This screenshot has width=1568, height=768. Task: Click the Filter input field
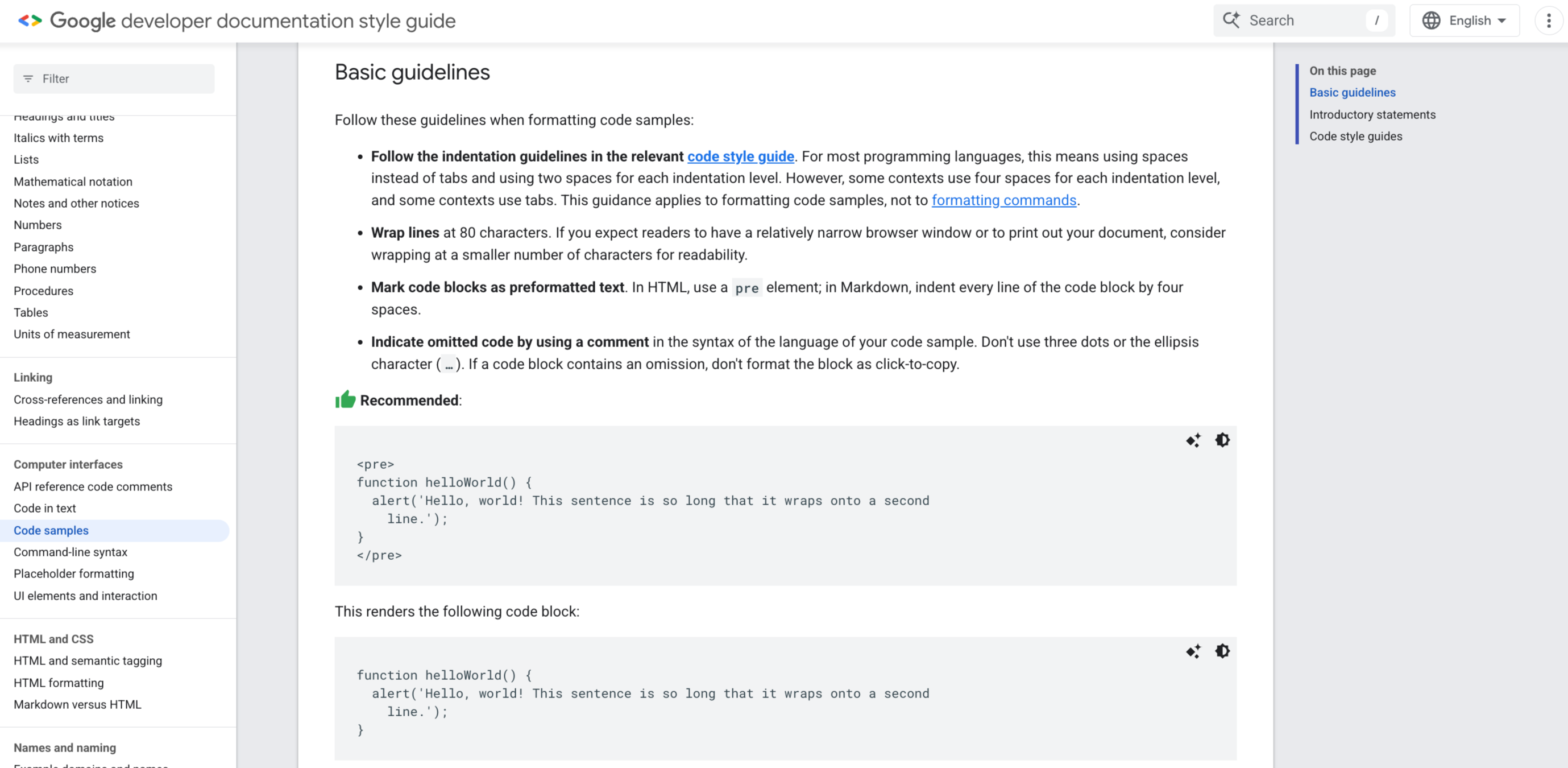[114, 79]
